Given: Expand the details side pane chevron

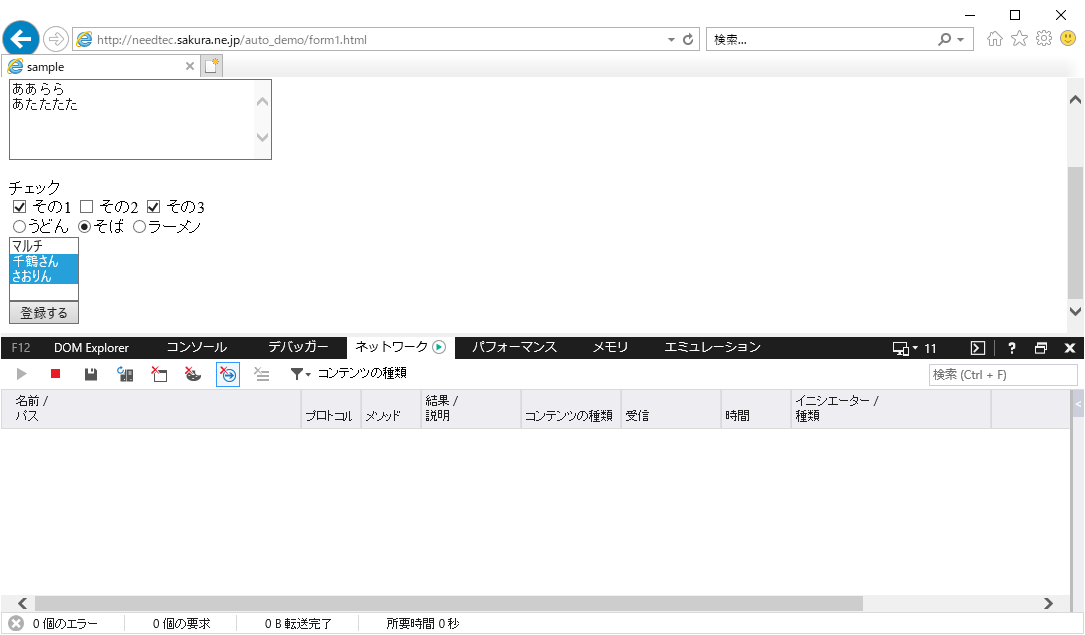Looking at the screenshot, I should click(x=1078, y=404).
